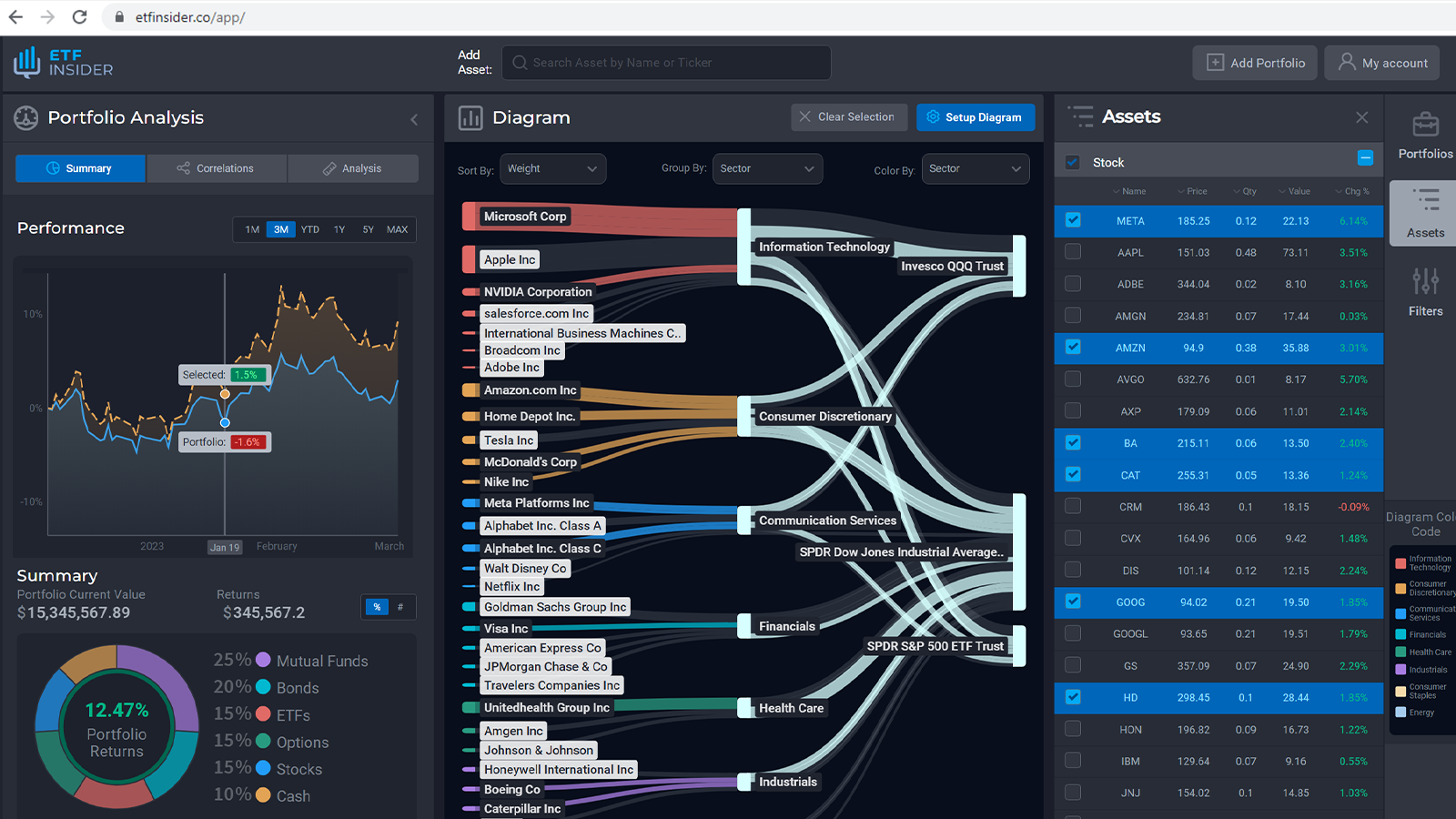
Task: Select the YTD performance range
Action: 310,229
